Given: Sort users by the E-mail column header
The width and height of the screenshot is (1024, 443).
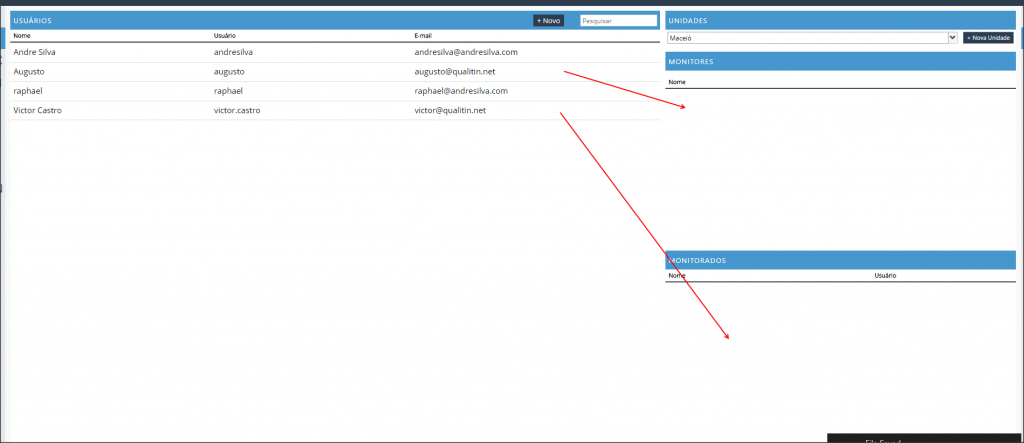Looking at the screenshot, I should pos(425,36).
